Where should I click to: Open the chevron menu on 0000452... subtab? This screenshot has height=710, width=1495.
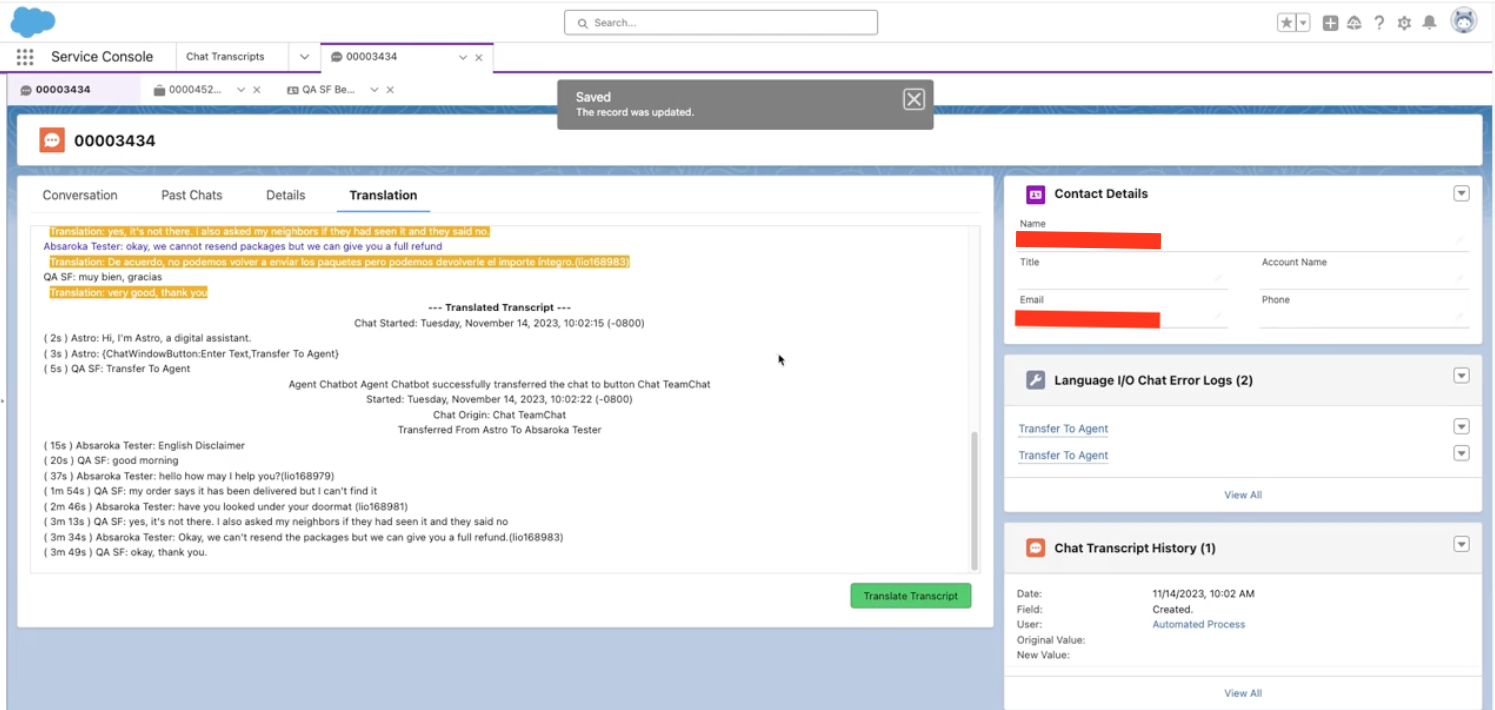241,90
